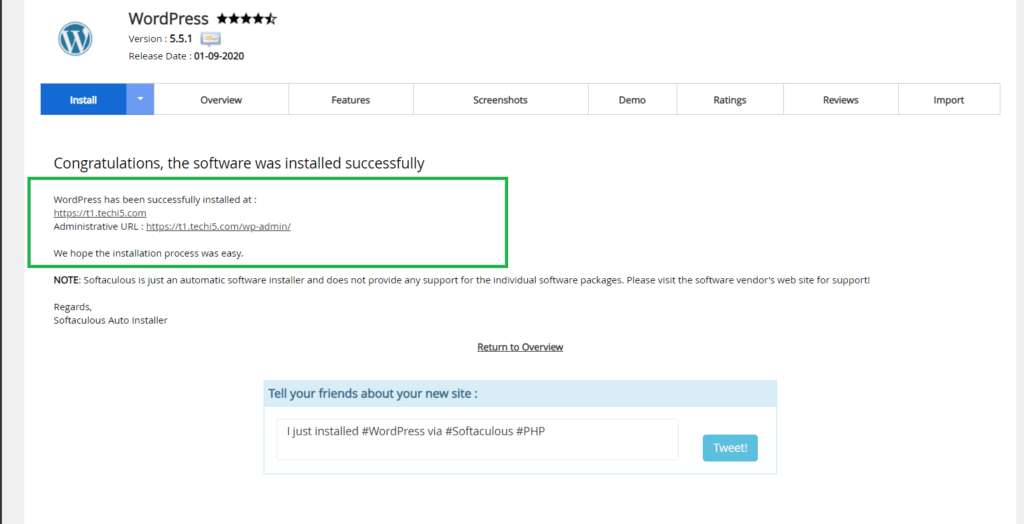Viewport: 1024px width, 524px height.
Task: Go to the Screenshots tab
Action: pyautogui.click(x=500, y=100)
